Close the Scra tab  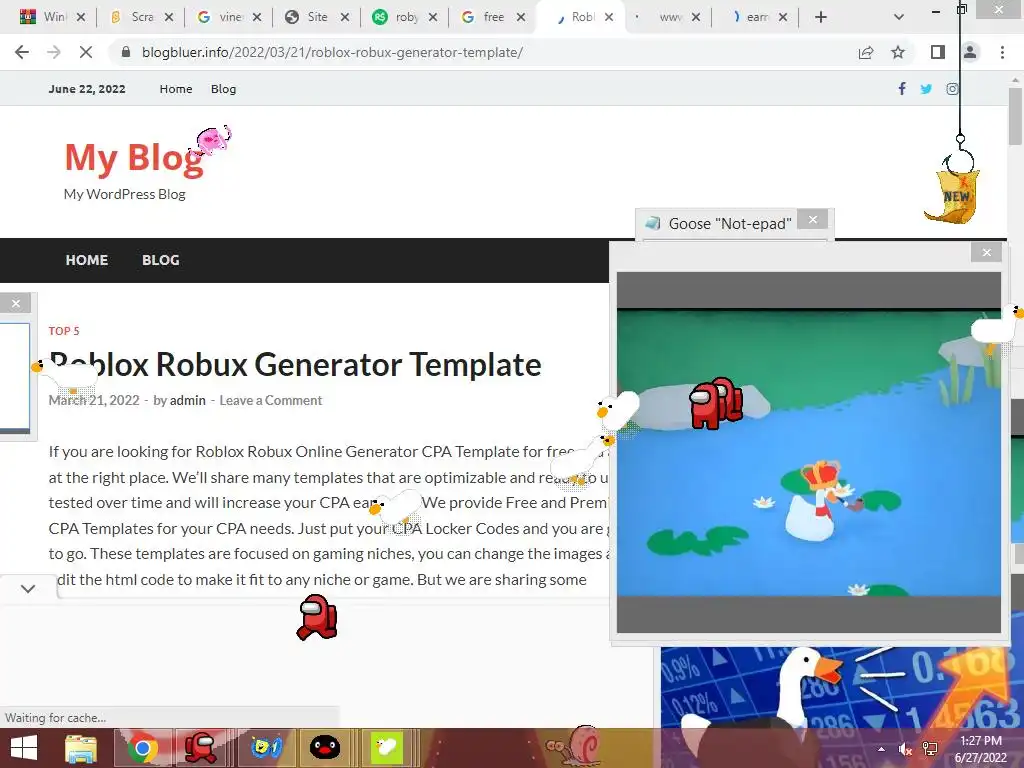click(x=168, y=17)
